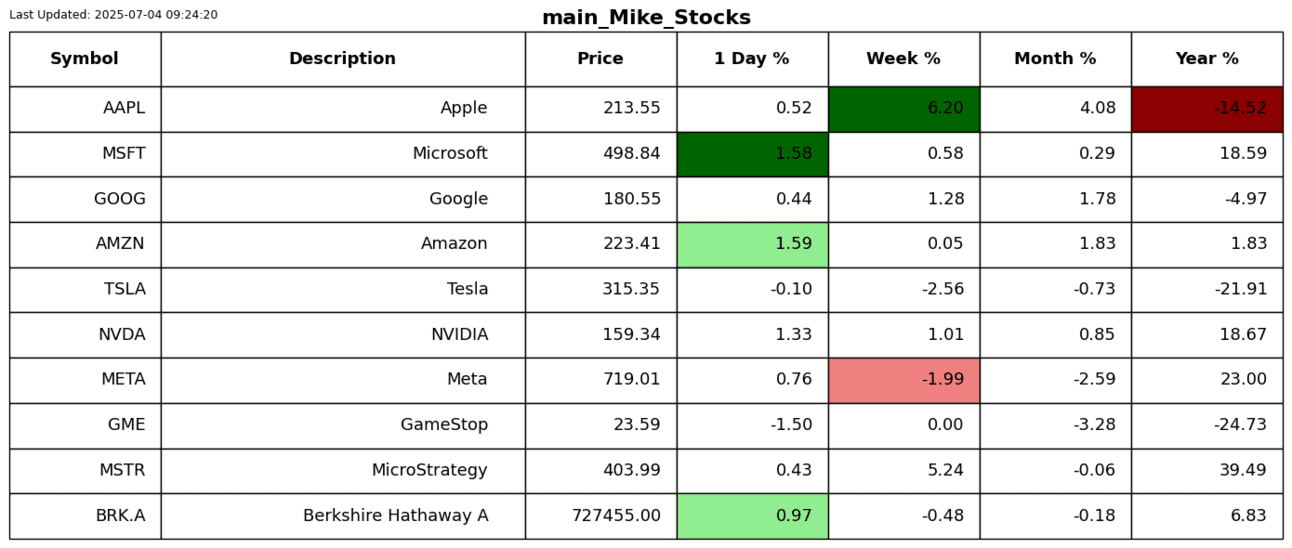Click the Month % column header
Viewport: 1292px width, 548px height.
(x=1055, y=59)
